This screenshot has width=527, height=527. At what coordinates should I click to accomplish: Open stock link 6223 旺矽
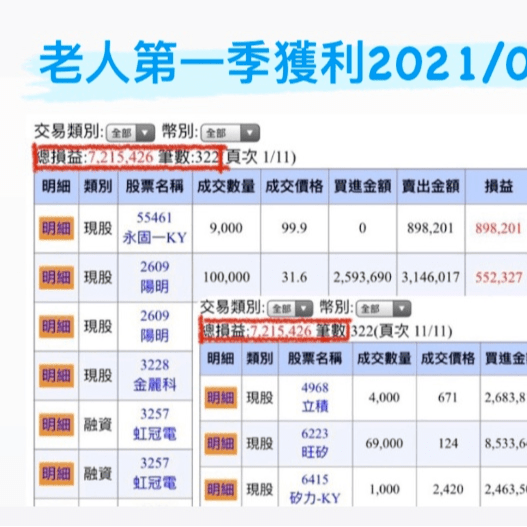[315, 443]
